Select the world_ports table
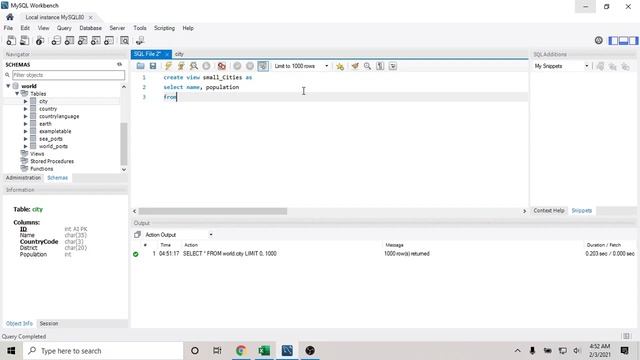This screenshot has width=640, height=360. click(53, 147)
